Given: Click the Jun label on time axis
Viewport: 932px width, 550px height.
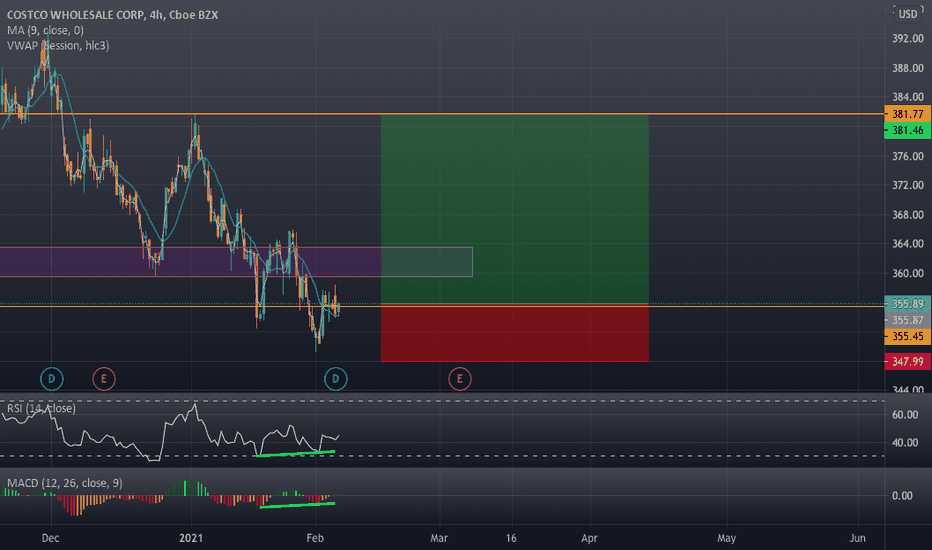Looking at the screenshot, I should click(x=857, y=538).
